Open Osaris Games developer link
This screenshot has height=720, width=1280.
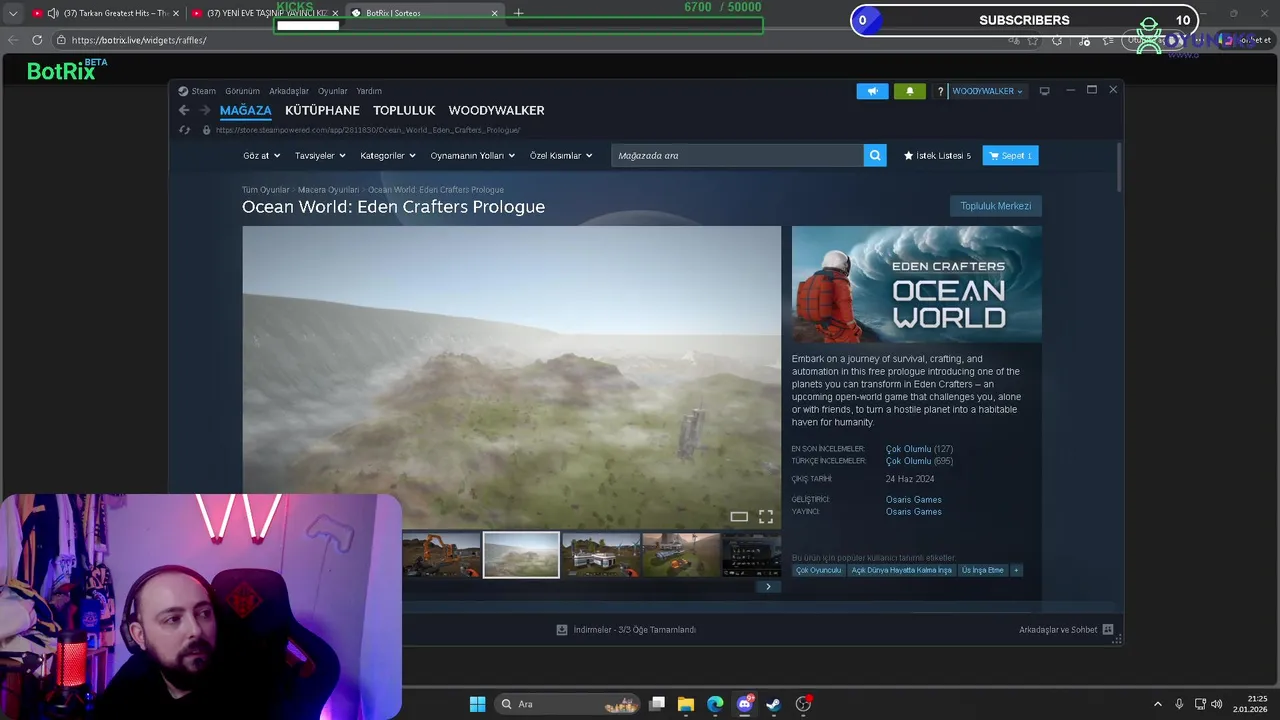[913, 499]
